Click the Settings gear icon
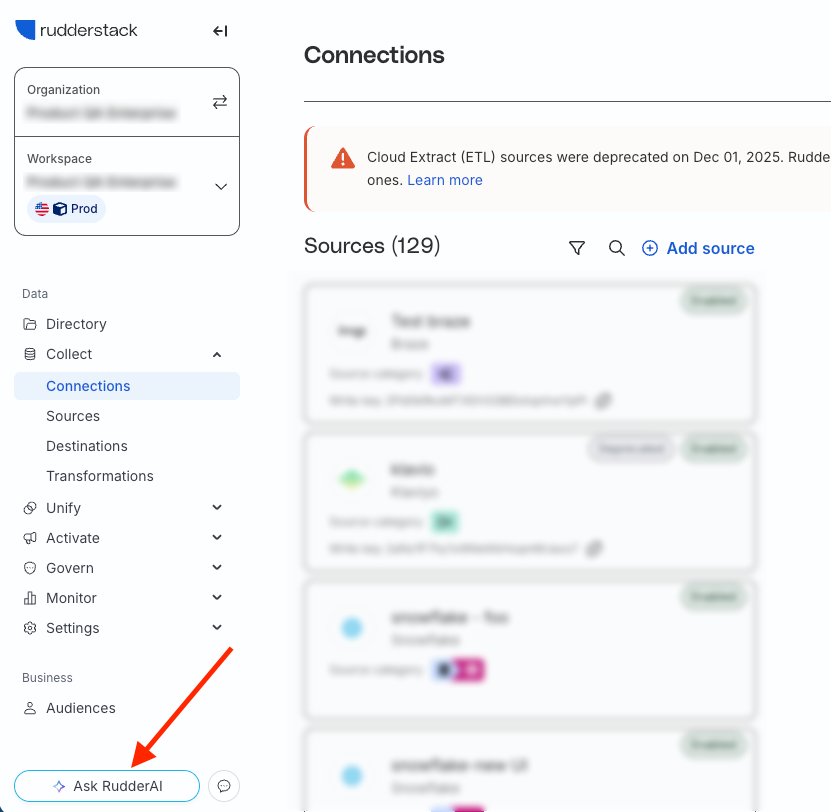 coord(30,628)
